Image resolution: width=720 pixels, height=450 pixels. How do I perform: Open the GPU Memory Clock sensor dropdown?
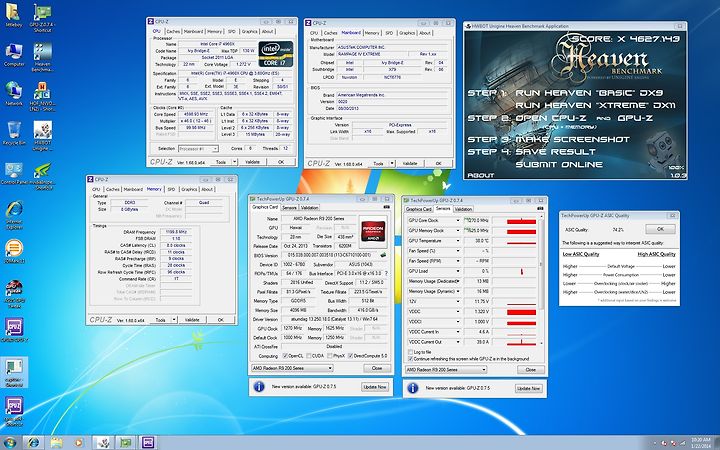coord(457,231)
